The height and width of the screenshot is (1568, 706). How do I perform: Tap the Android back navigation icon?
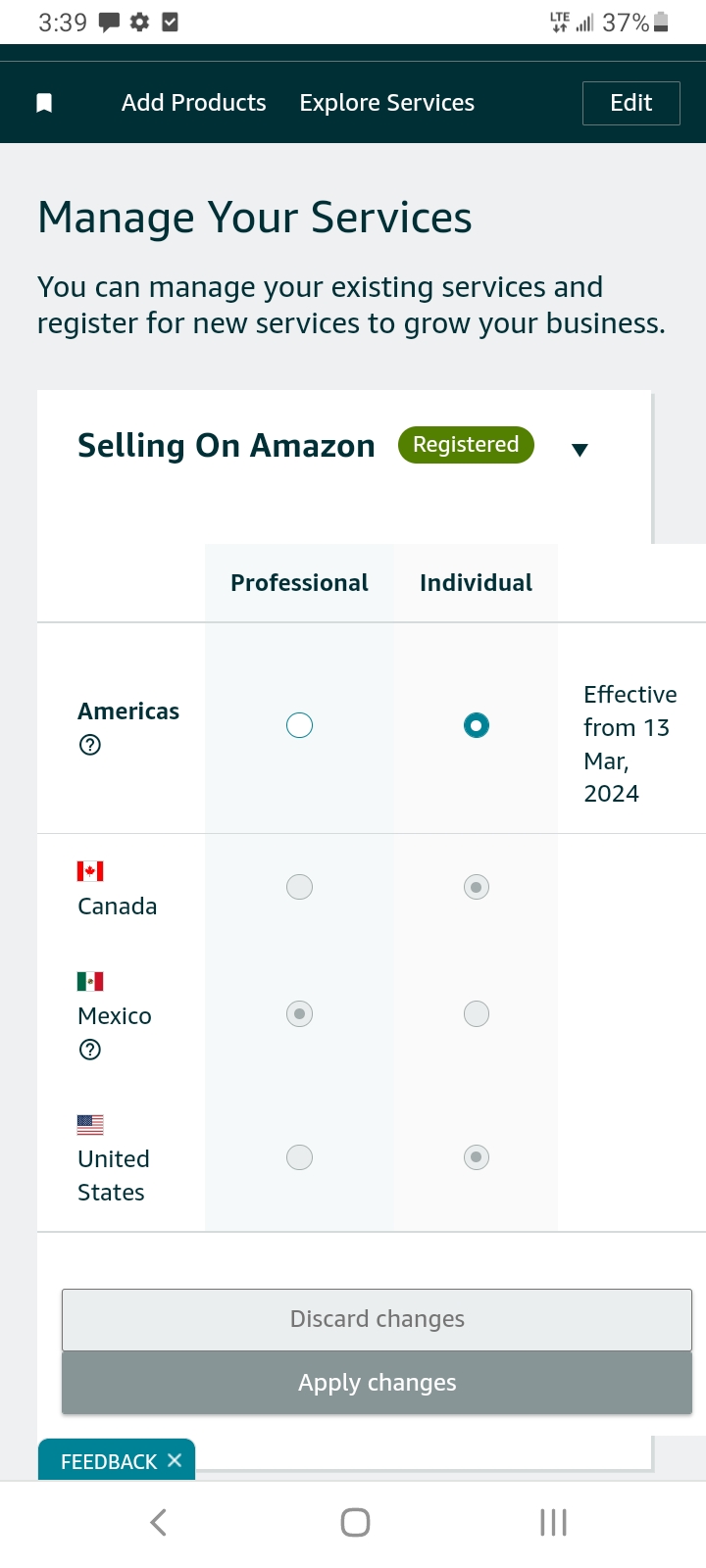point(158,1522)
